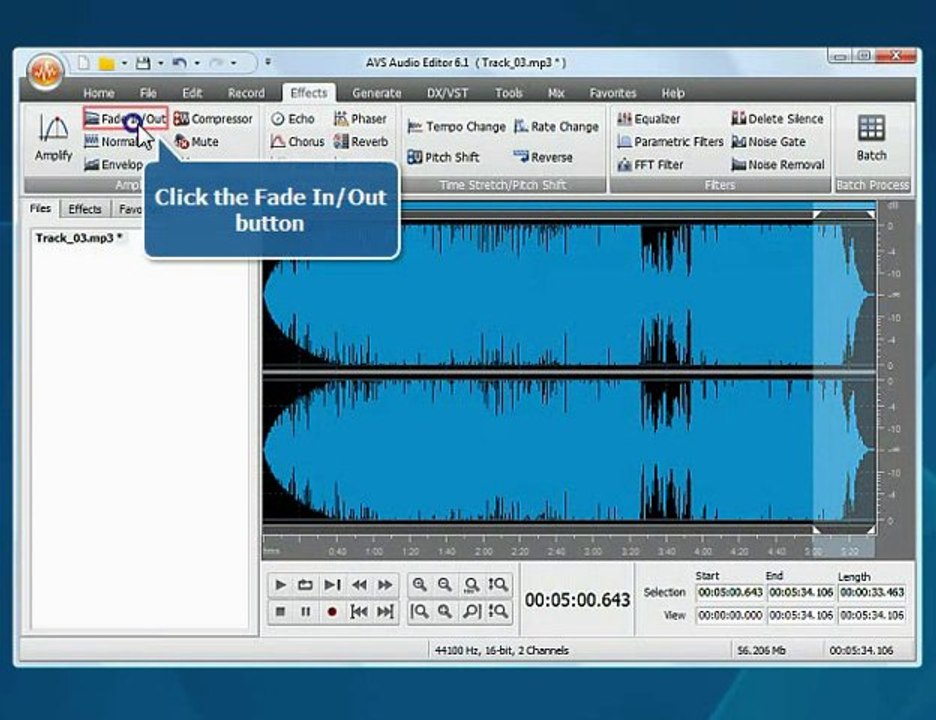Image resolution: width=936 pixels, height=720 pixels.
Task: Click the yellow Open folder icon
Action: [x=106, y=63]
